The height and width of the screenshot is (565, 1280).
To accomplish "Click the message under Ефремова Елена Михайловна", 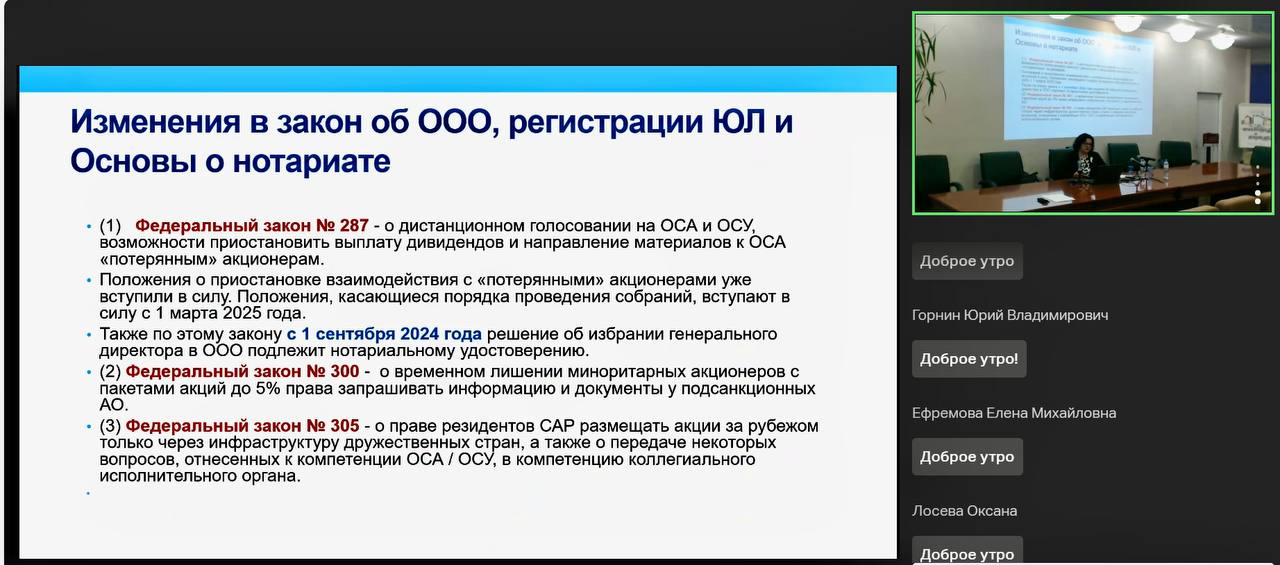I will [966, 457].
